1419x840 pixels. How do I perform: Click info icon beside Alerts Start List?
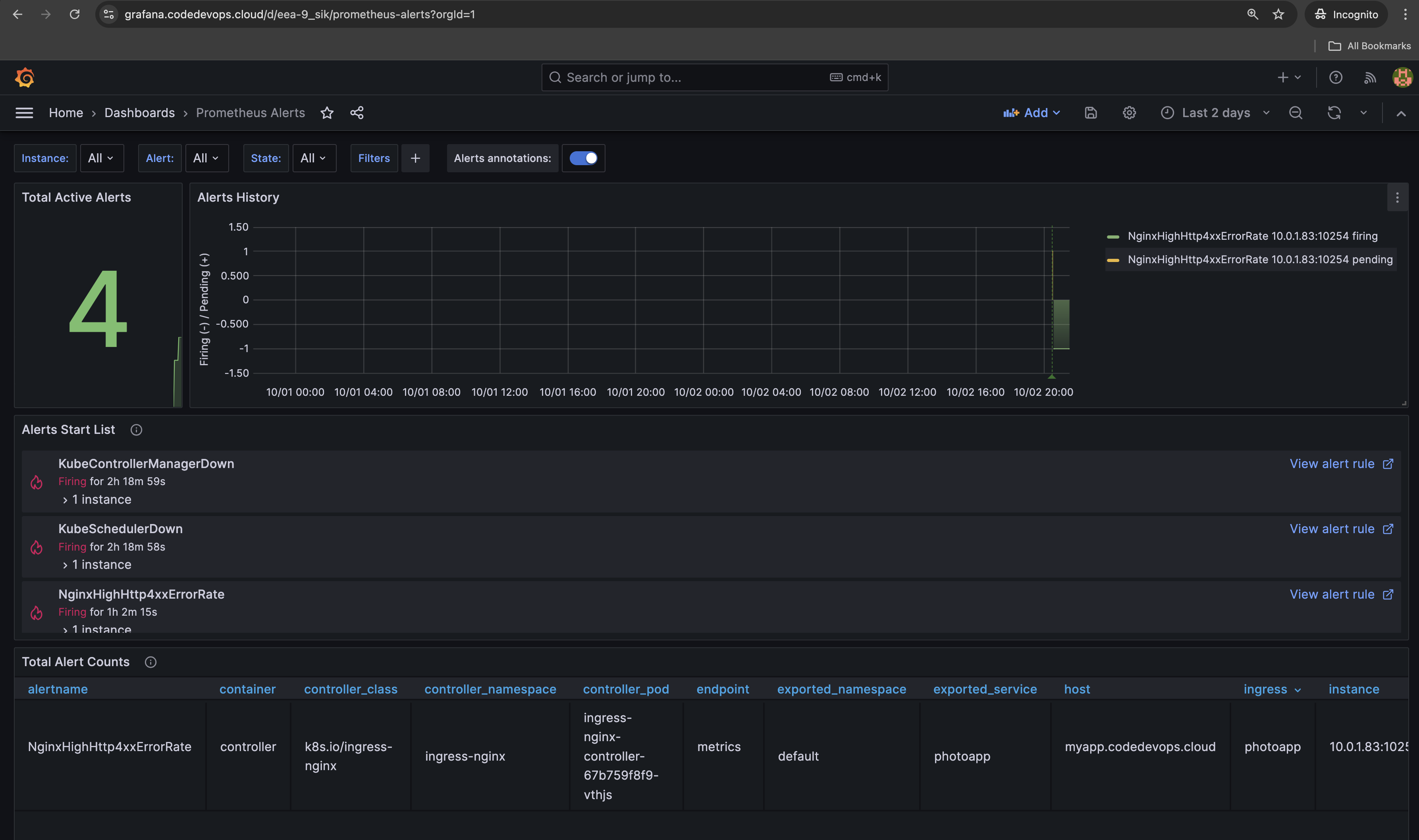(x=136, y=430)
